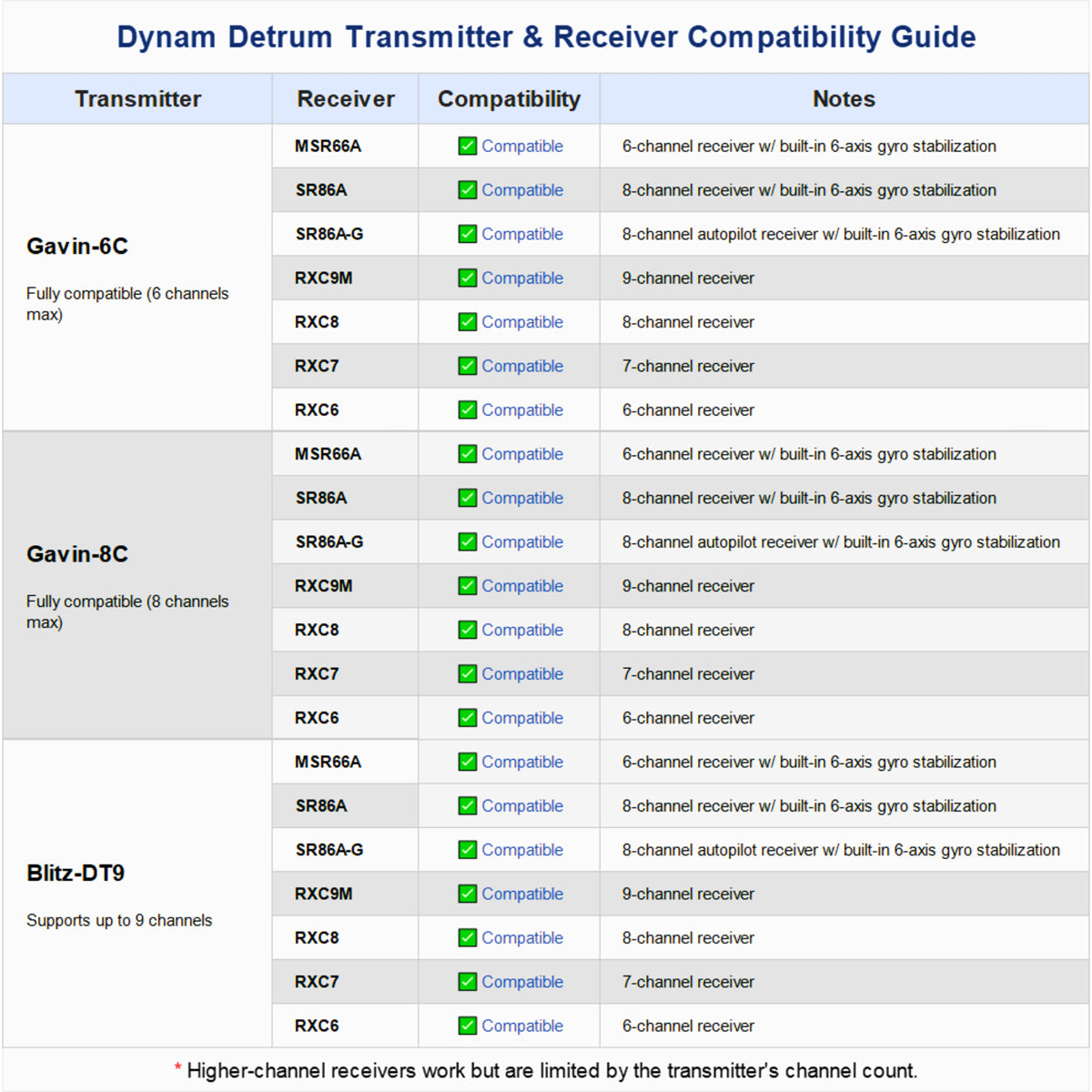The image size is (1092, 1092).
Task: Open the Compatible link on Gavin-6C RXC7 row
Action: [x=524, y=366]
